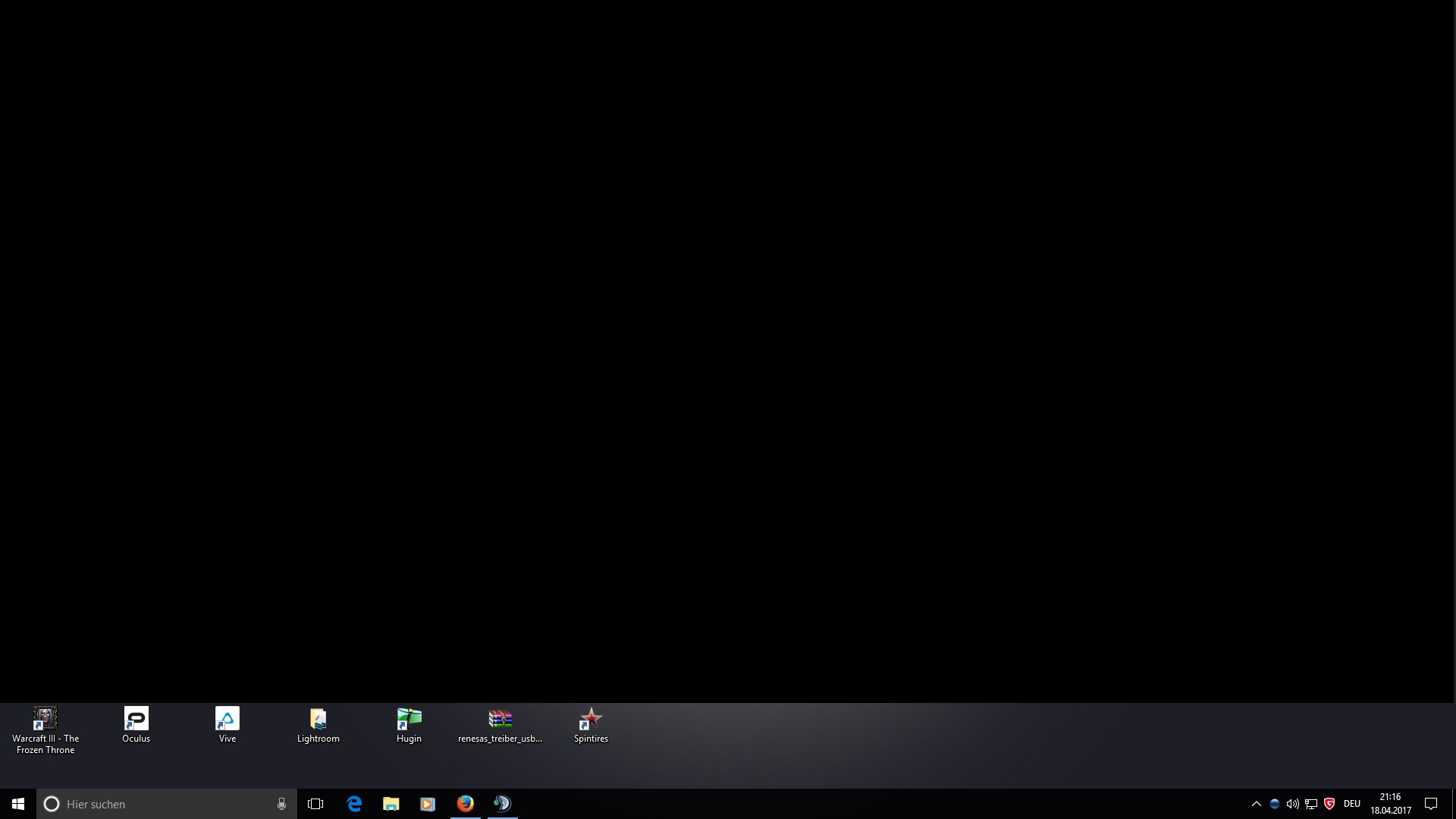Open the volume control in tray
The width and height of the screenshot is (1456, 819).
[x=1292, y=804]
